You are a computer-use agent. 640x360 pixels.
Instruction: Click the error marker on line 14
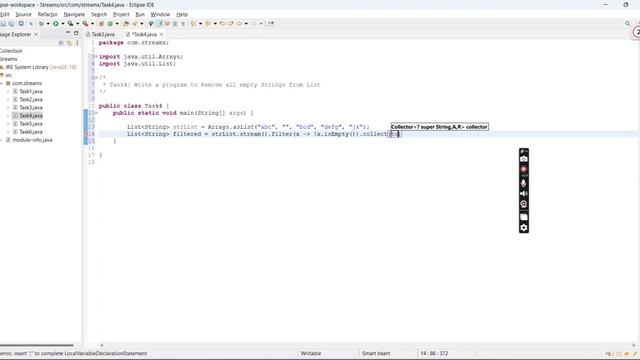point(86,134)
